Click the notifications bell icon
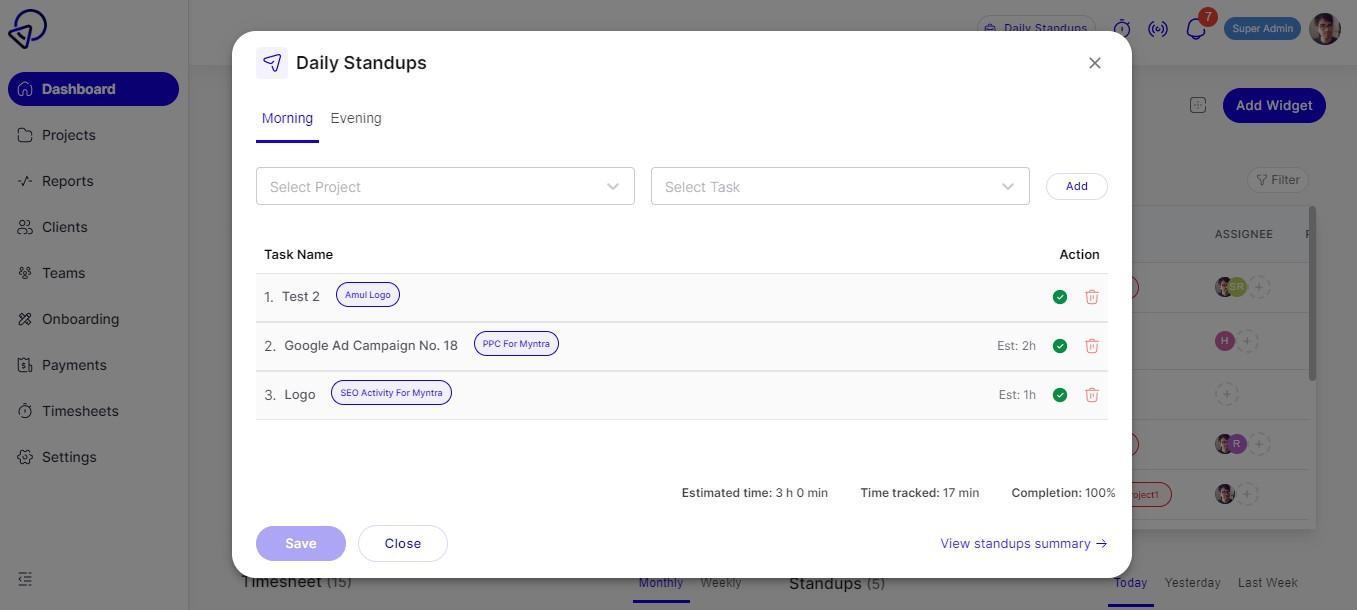 click(1195, 29)
